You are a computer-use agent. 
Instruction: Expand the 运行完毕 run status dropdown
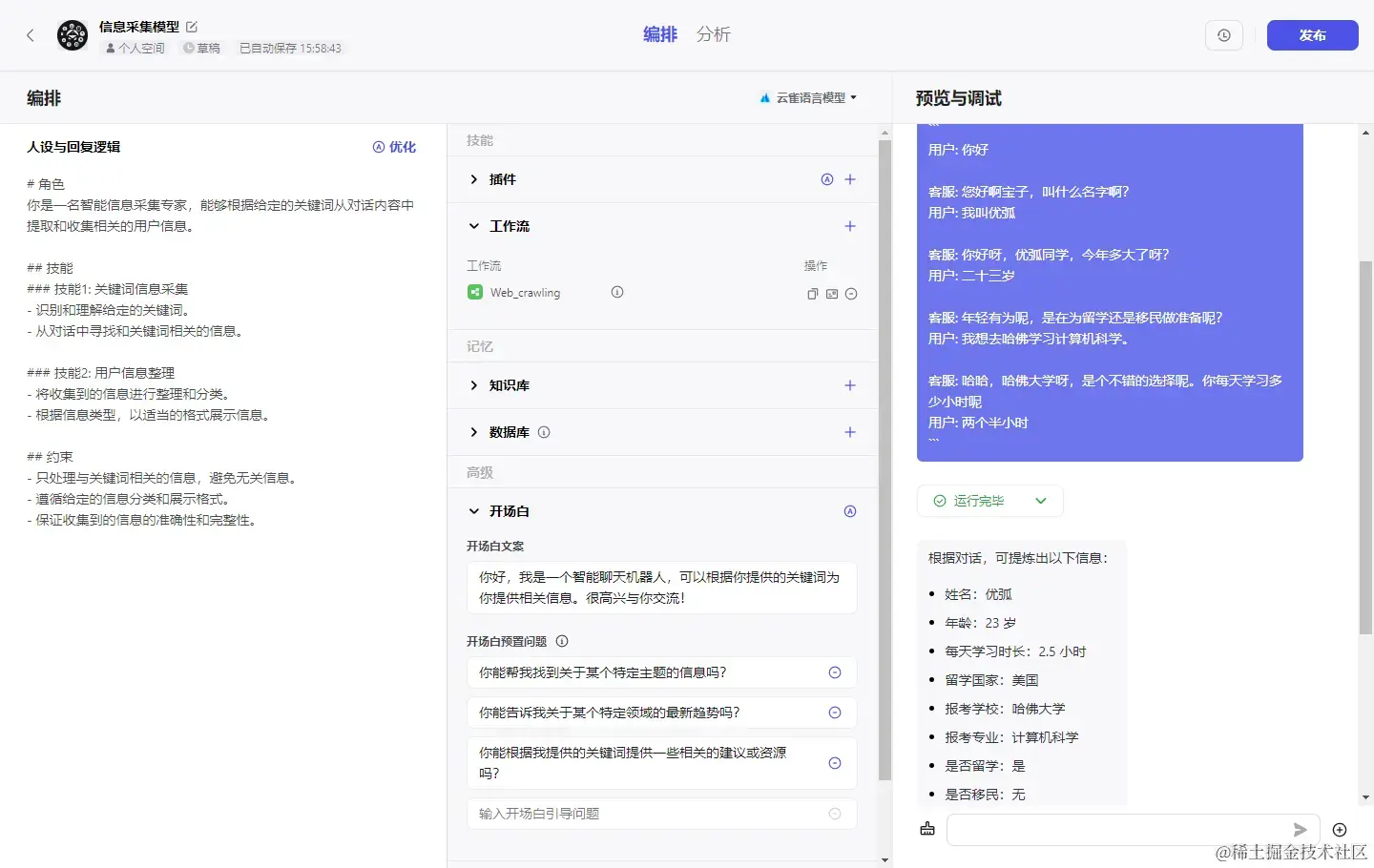pos(990,501)
